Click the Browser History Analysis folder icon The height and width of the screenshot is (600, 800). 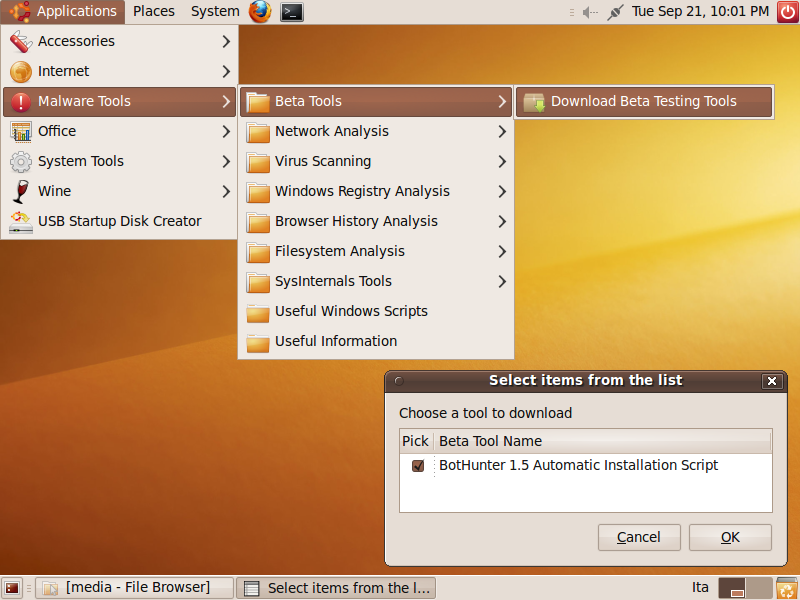point(258,222)
